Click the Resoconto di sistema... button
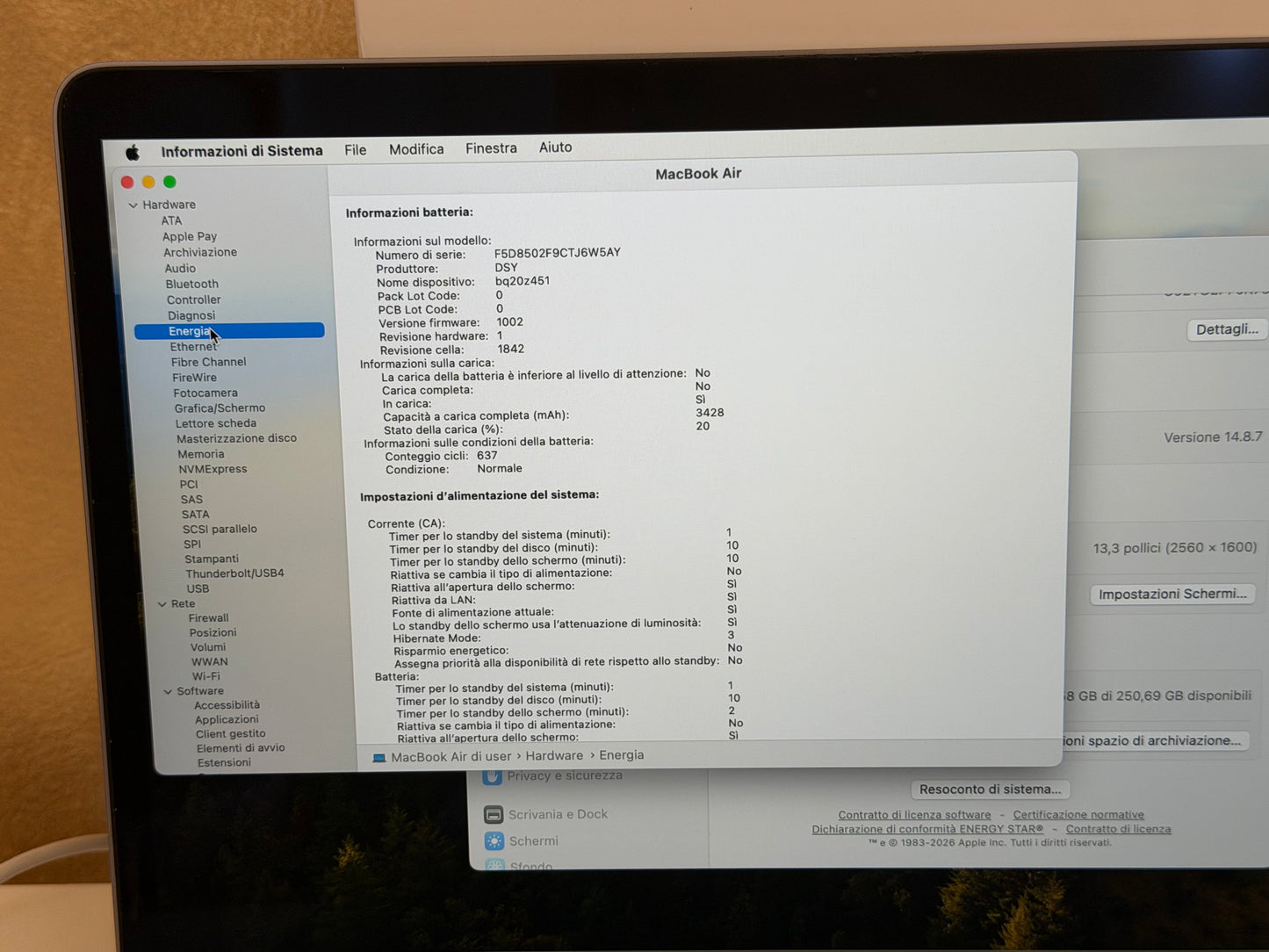The width and height of the screenshot is (1269, 952). (x=991, y=790)
